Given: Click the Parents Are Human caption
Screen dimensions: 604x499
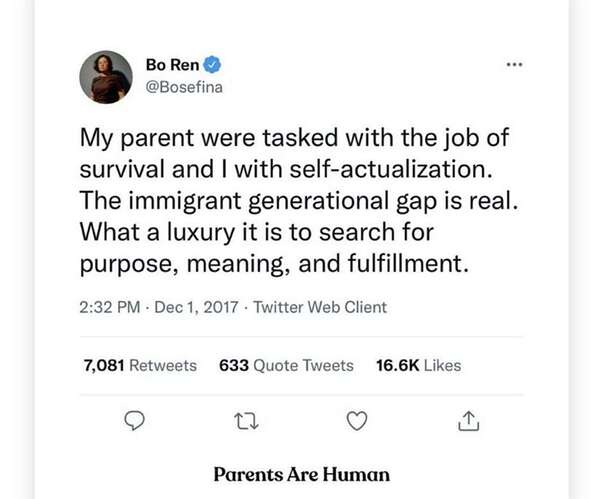Looking at the screenshot, I should [302, 474].
